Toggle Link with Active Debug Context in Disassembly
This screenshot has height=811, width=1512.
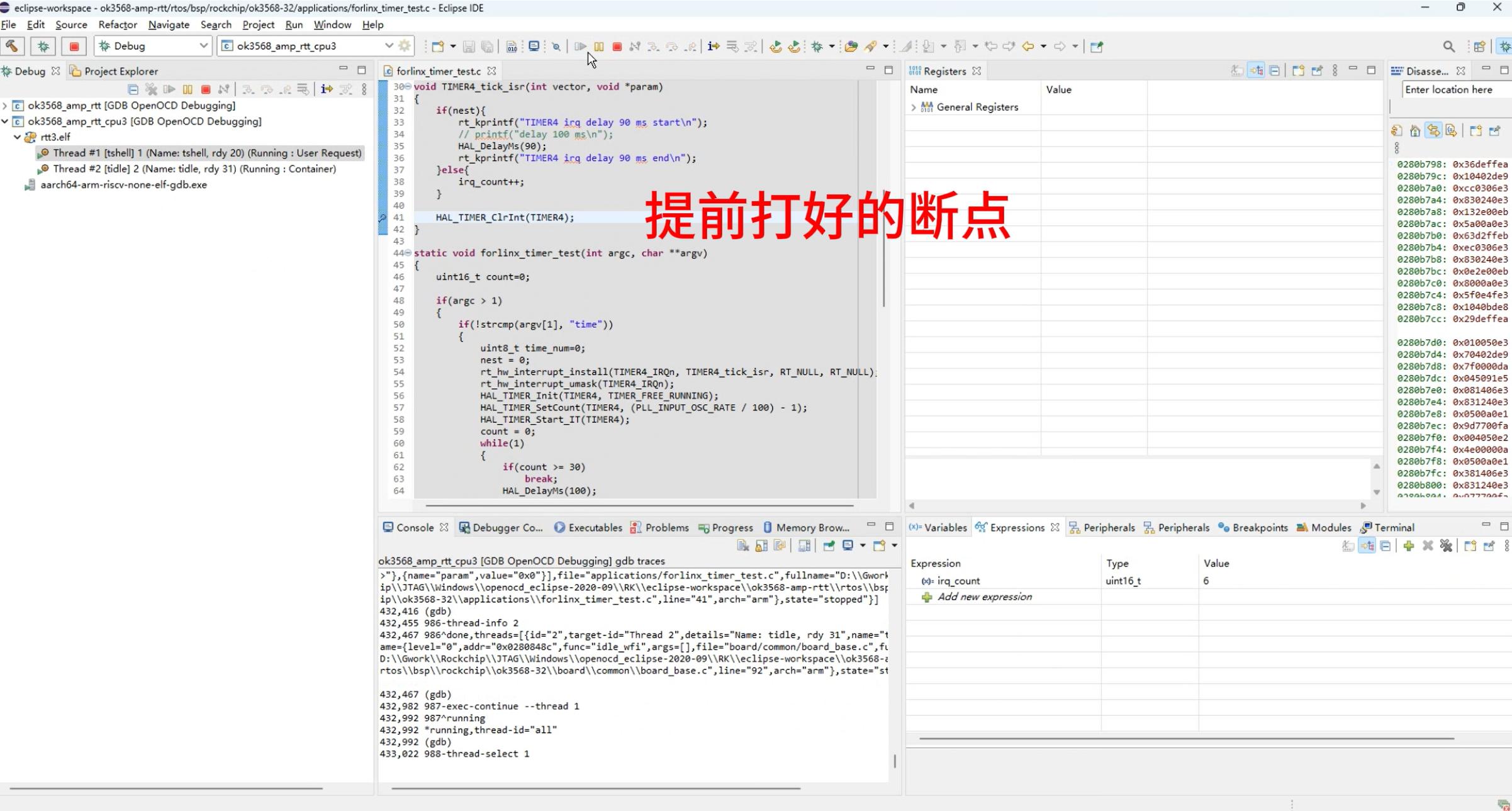point(1433,131)
